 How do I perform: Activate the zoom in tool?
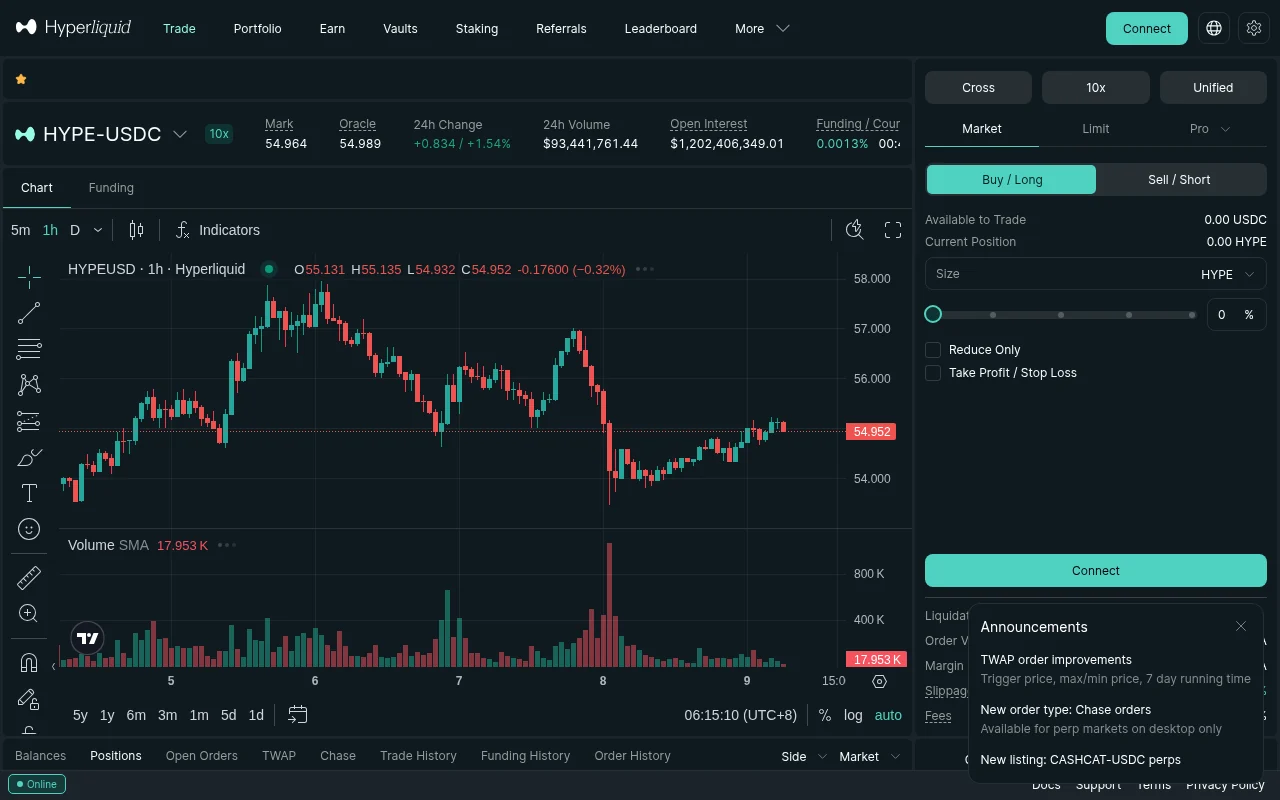(29, 614)
